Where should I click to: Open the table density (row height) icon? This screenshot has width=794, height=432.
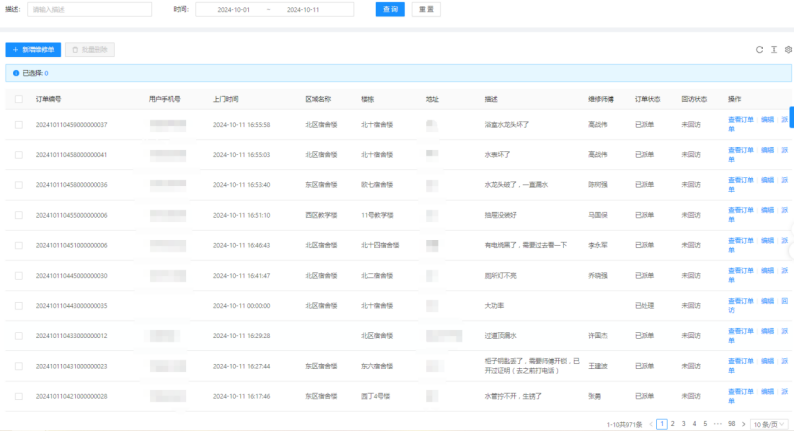pos(774,49)
